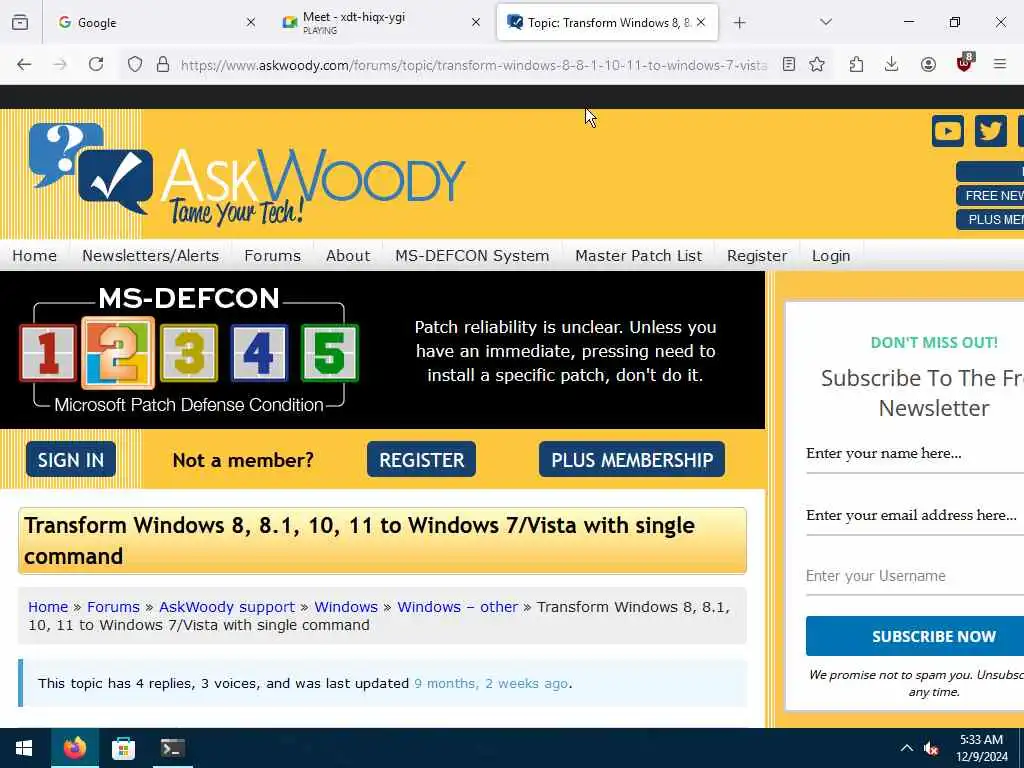This screenshot has width=1024, height=768.
Task: Open the Master Patch List menu item
Action: point(639,255)
